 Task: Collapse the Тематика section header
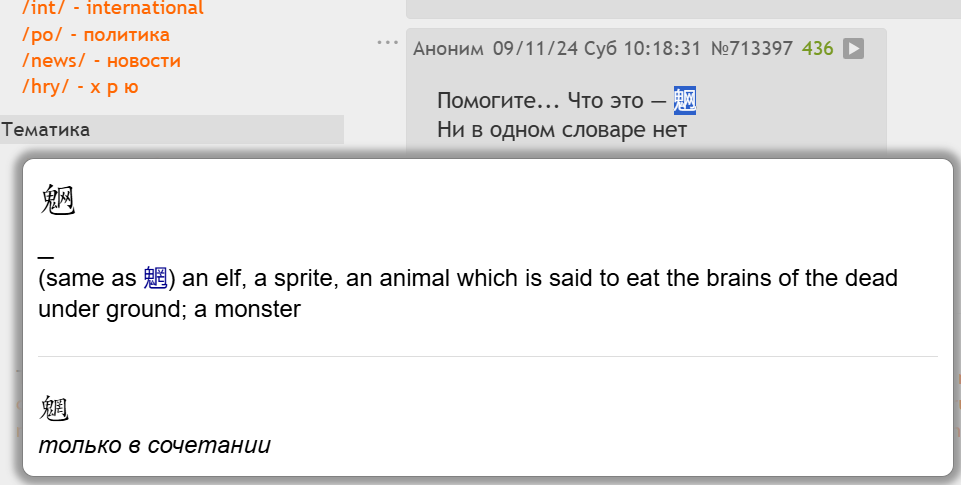(x=172, y=129)
